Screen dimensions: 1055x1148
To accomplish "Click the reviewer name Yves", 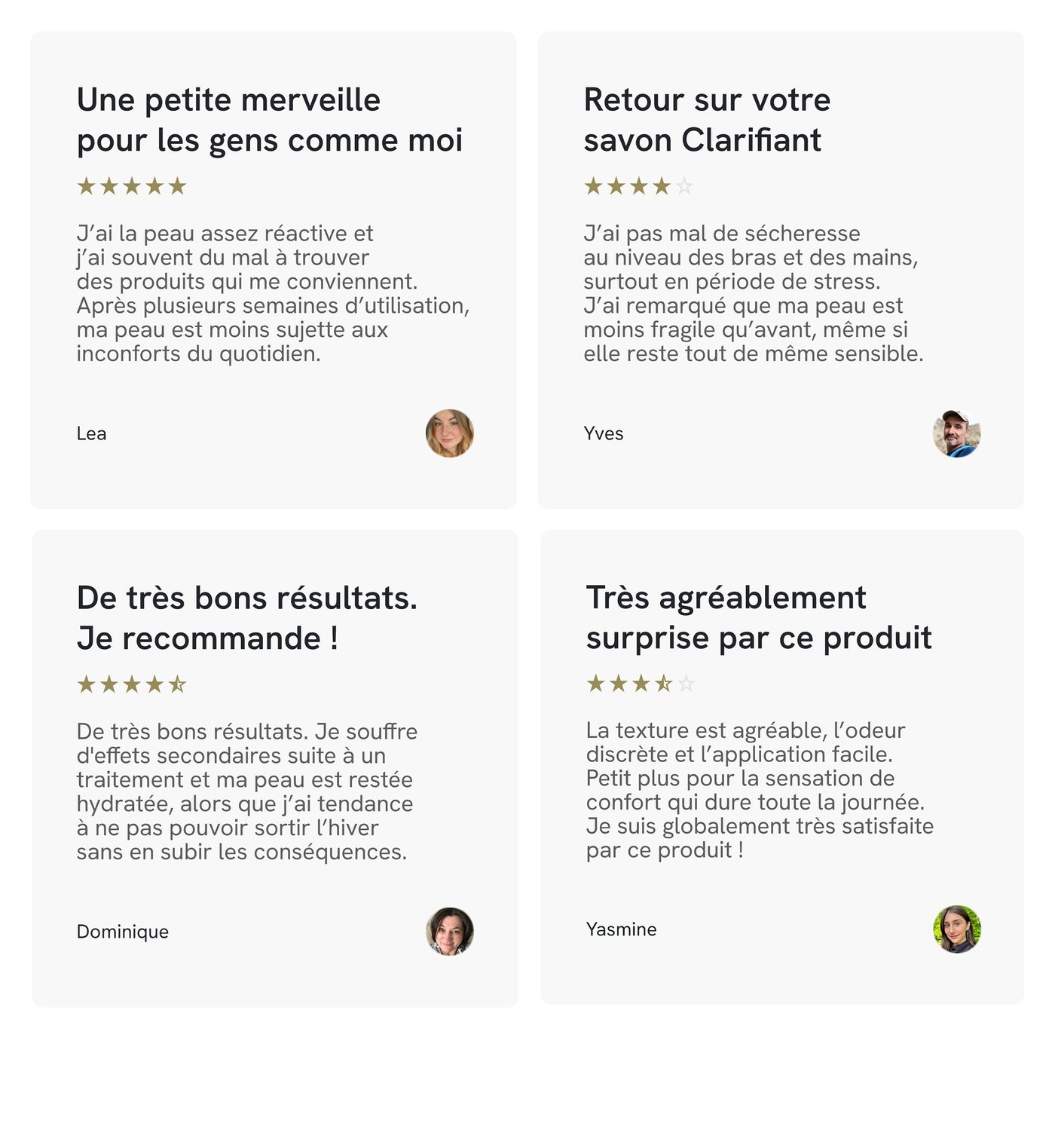I will pyautogui.click(x=604, y=433).
